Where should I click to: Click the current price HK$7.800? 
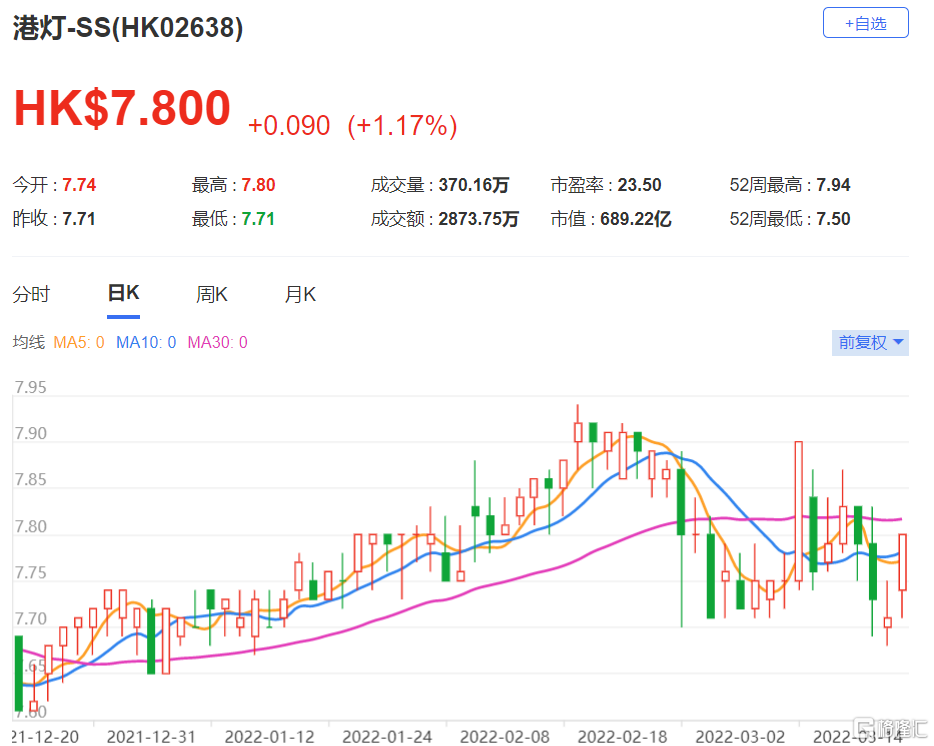122,108
